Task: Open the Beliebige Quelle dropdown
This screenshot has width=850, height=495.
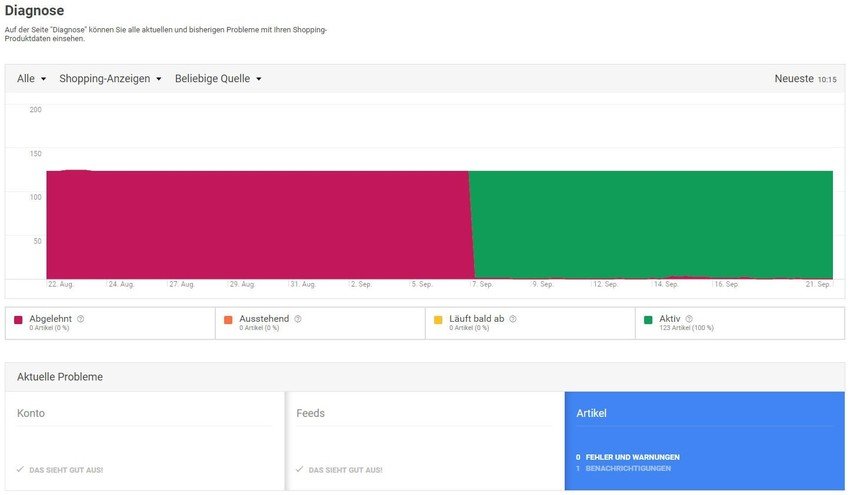Action: coord(218,79)
